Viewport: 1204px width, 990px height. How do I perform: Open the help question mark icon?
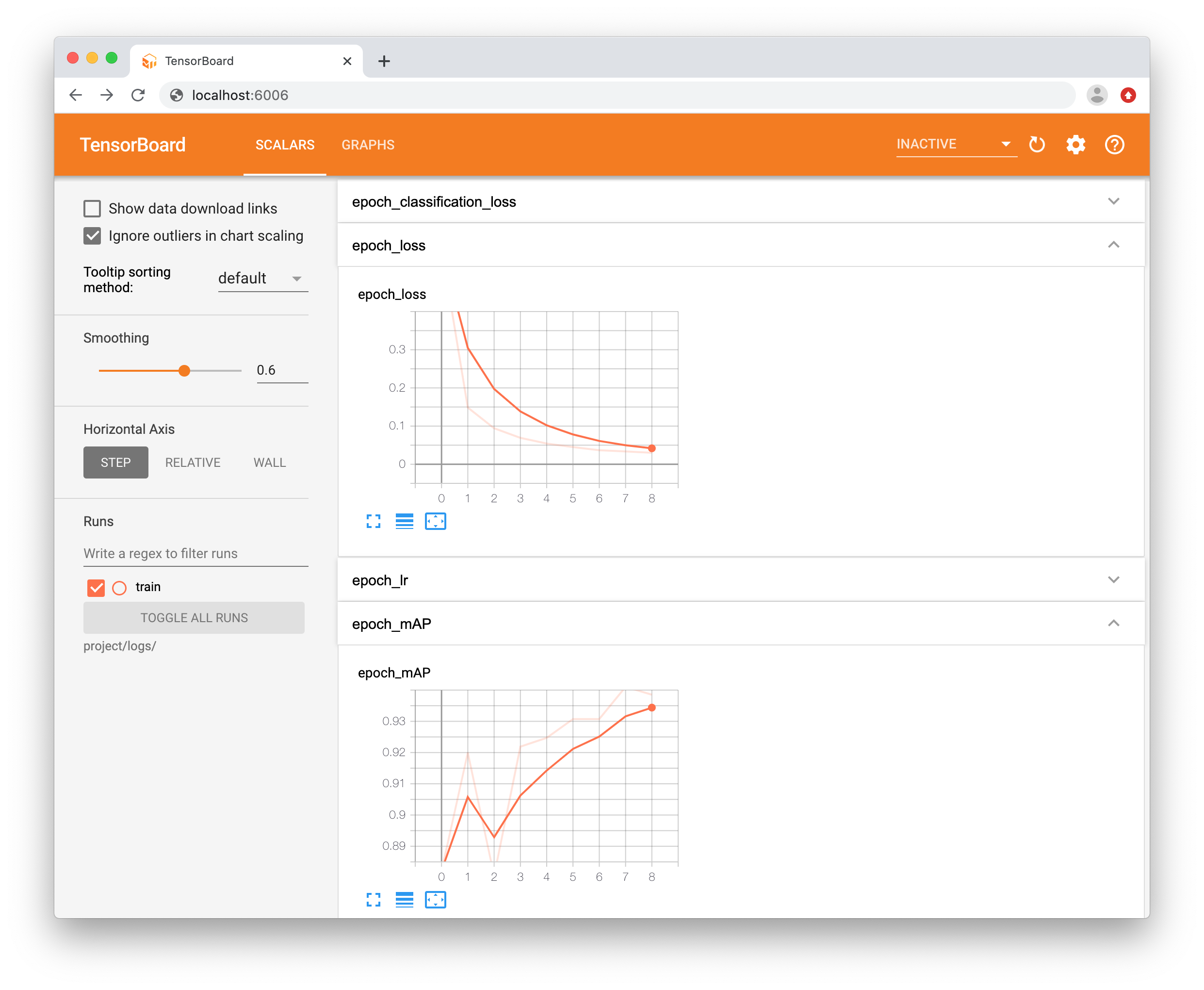(x=1114, y=145)
